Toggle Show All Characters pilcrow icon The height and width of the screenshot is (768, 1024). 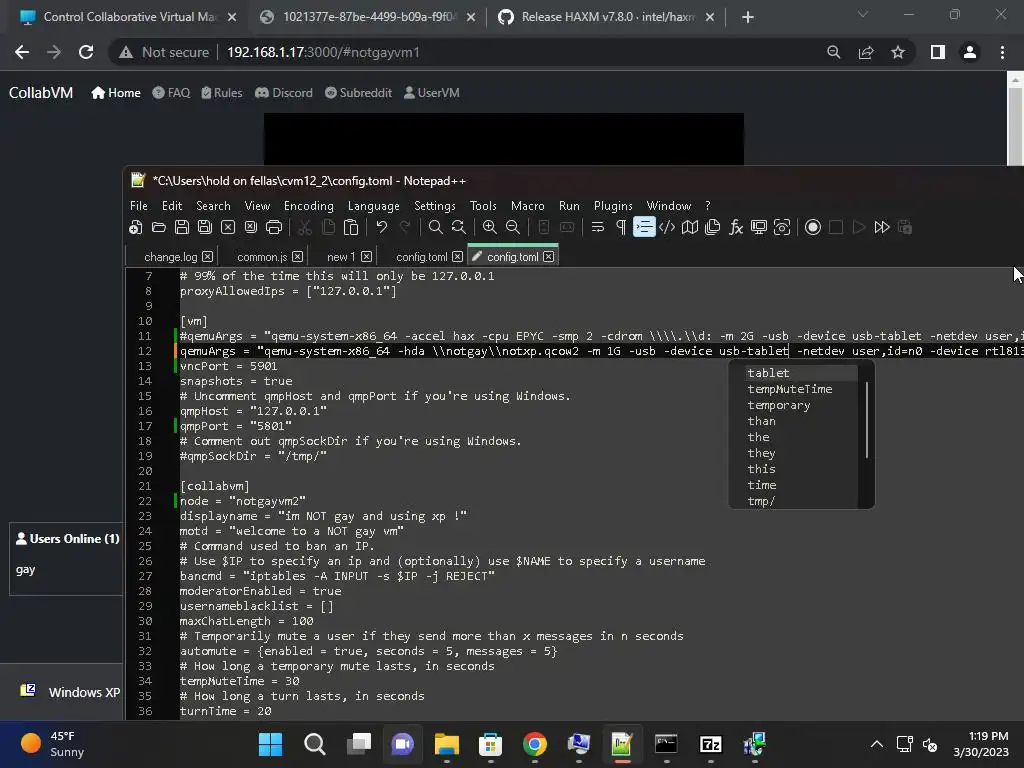point(620,227)
